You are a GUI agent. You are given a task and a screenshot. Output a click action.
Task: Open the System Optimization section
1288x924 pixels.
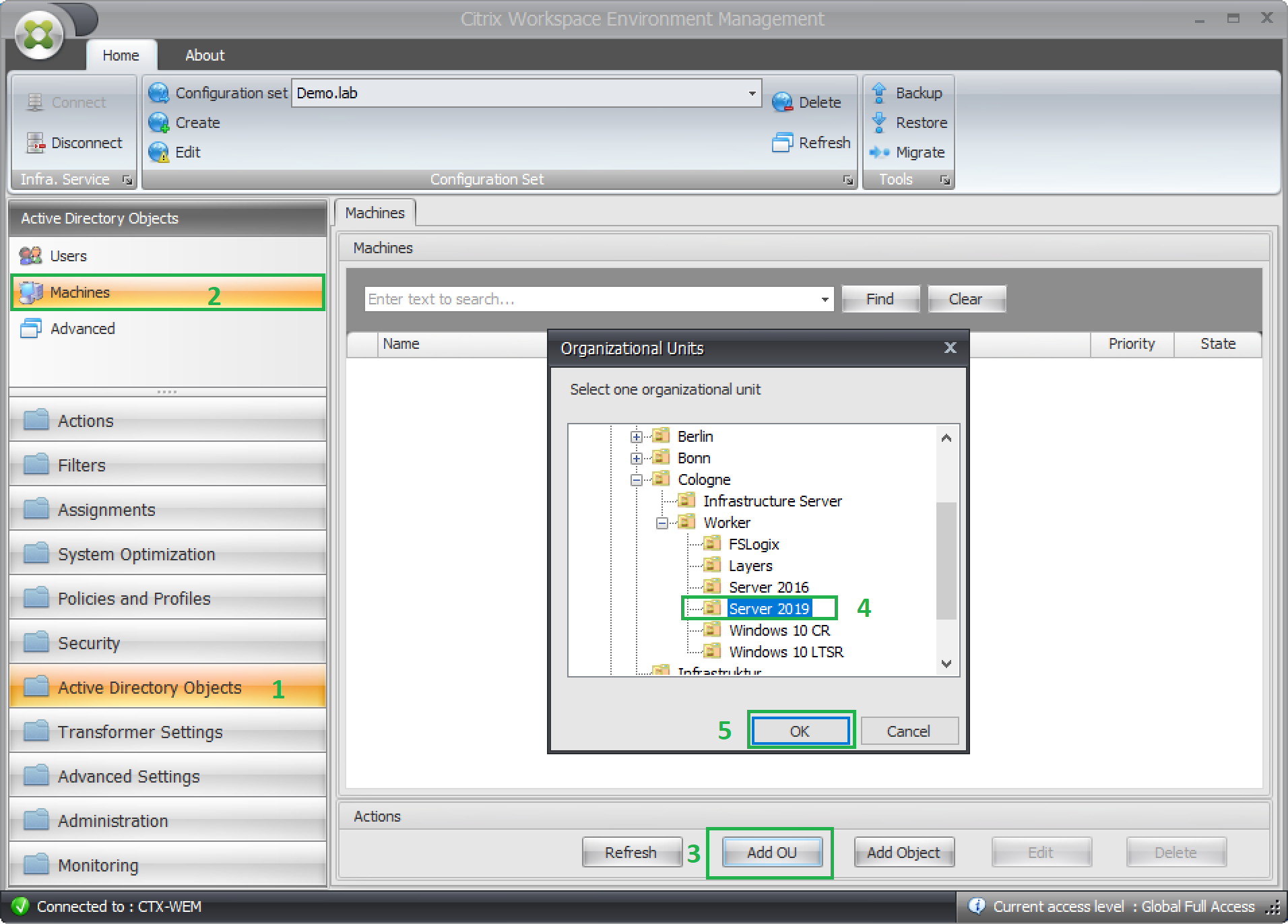pos(136,554)
